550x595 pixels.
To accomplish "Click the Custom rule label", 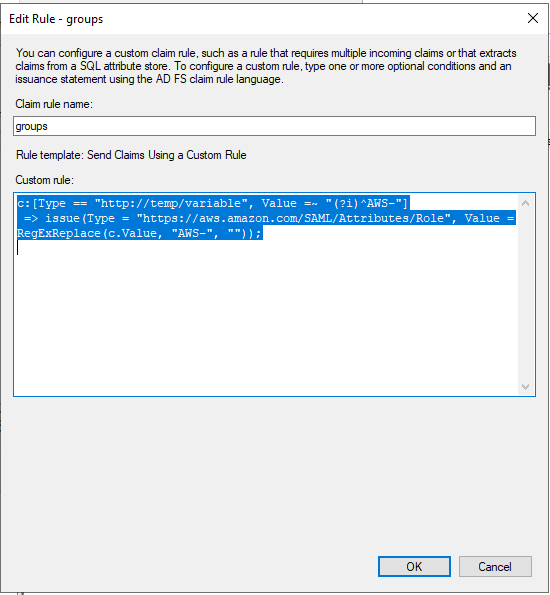I will click(44, 180).
